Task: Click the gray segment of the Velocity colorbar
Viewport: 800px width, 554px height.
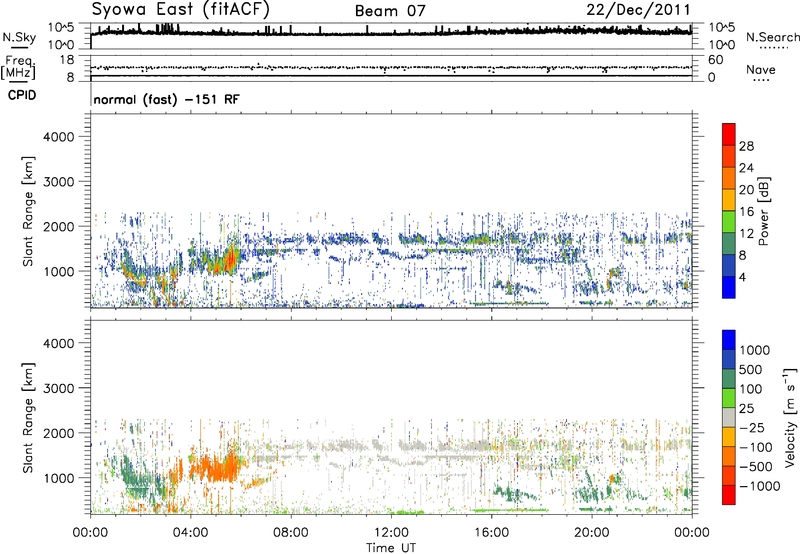Action: coord(729,417)
